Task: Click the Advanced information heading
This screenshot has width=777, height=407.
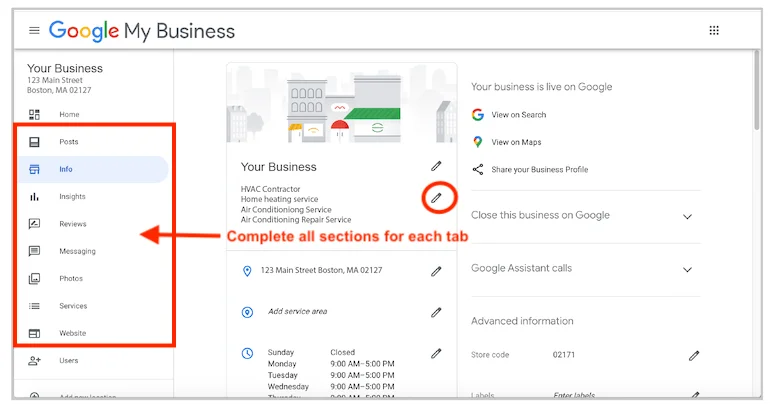Action: (522, 321)
